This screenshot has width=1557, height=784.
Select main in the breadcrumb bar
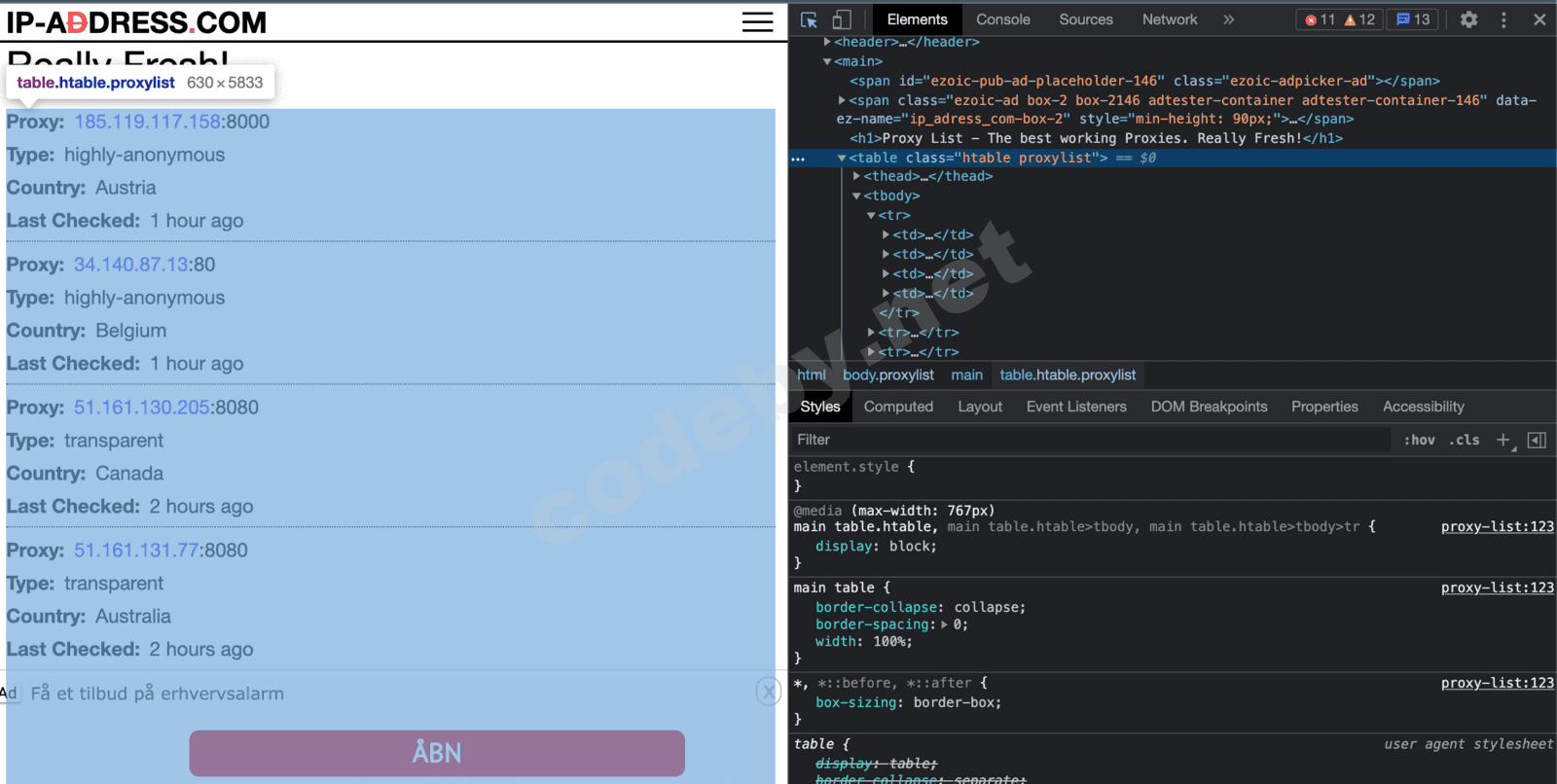pos(966,374)
